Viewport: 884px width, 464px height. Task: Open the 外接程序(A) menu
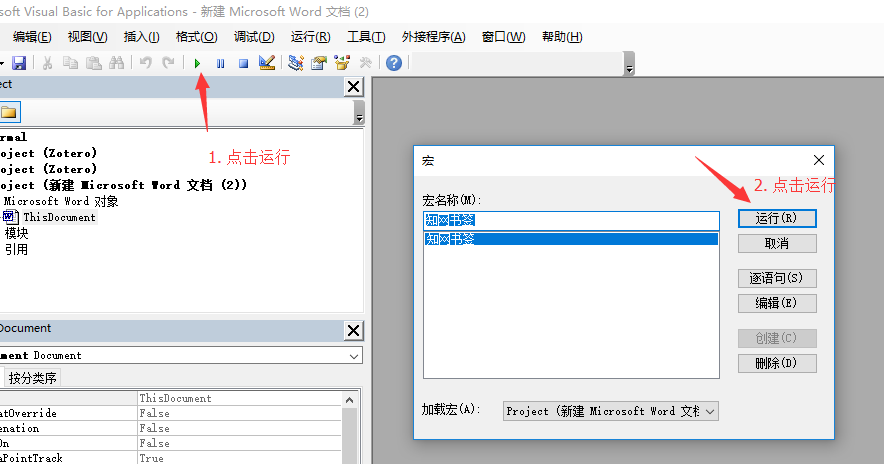coord(434,37)
